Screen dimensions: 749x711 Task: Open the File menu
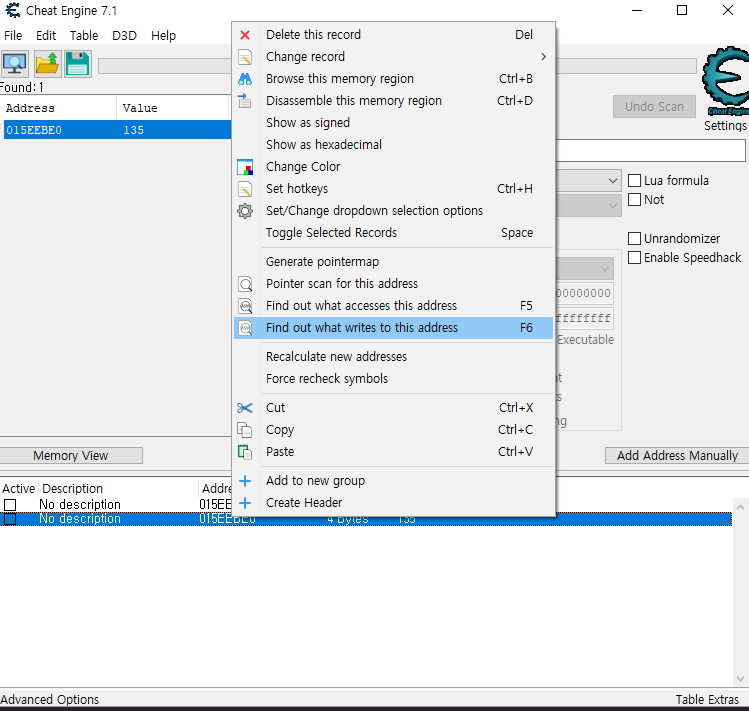pos(13,36)
